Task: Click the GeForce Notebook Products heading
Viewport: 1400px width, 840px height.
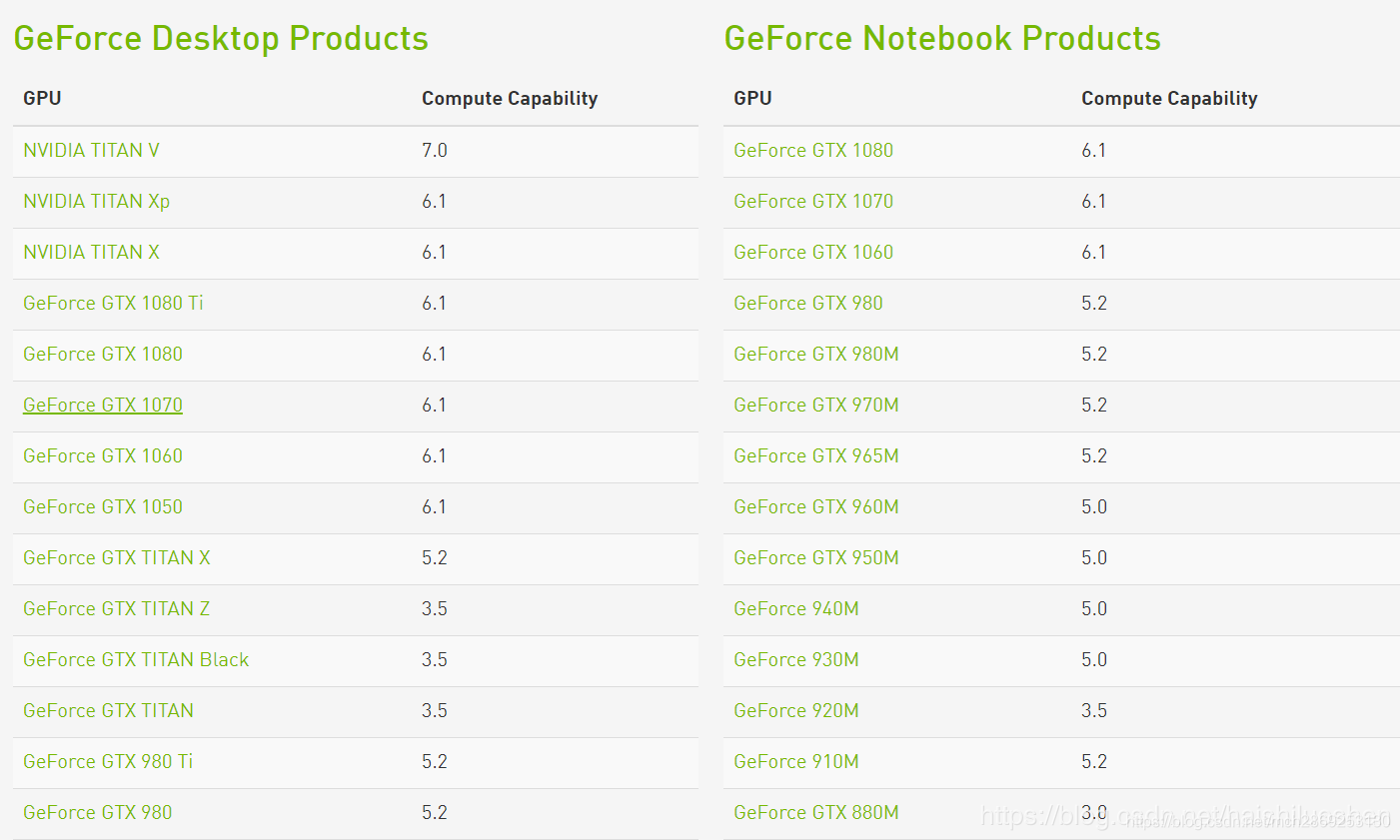Action: (x=942, y=39)
